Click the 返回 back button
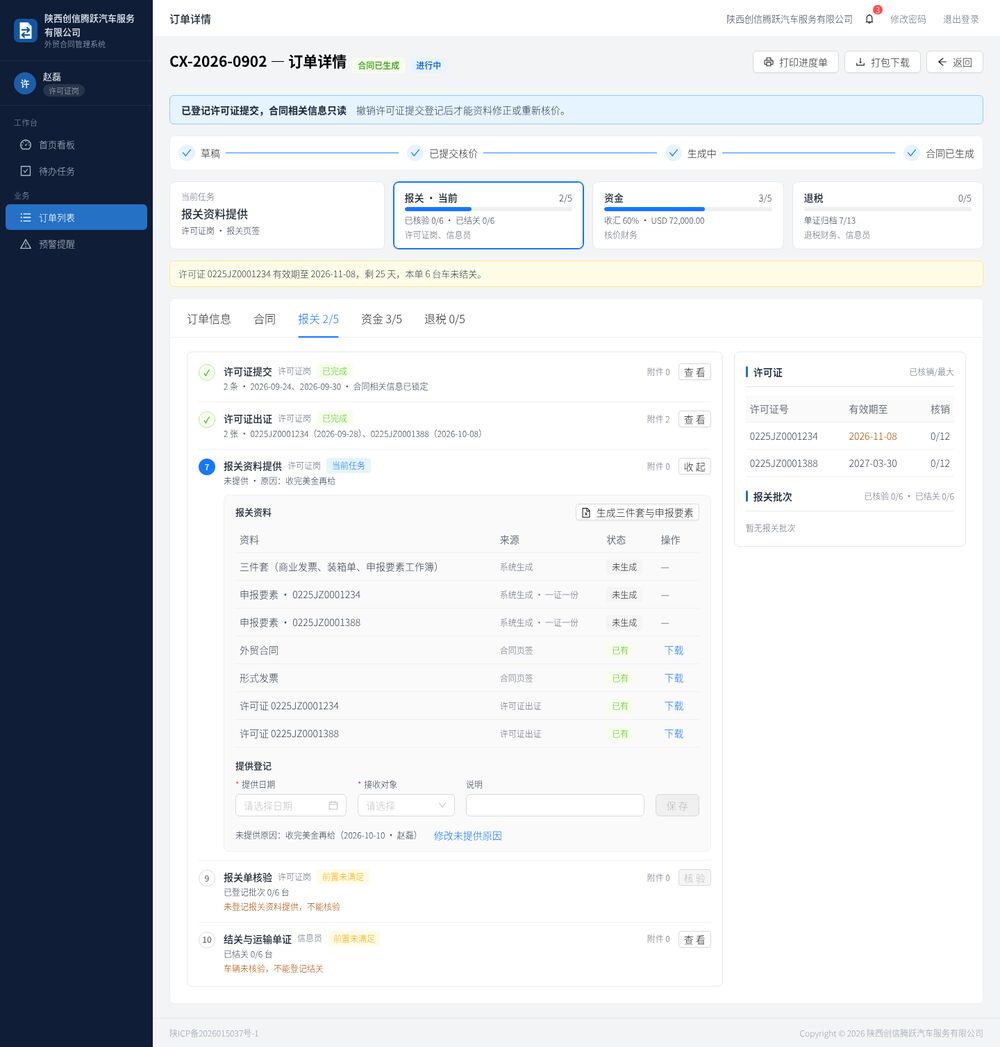 coord(954,62)
